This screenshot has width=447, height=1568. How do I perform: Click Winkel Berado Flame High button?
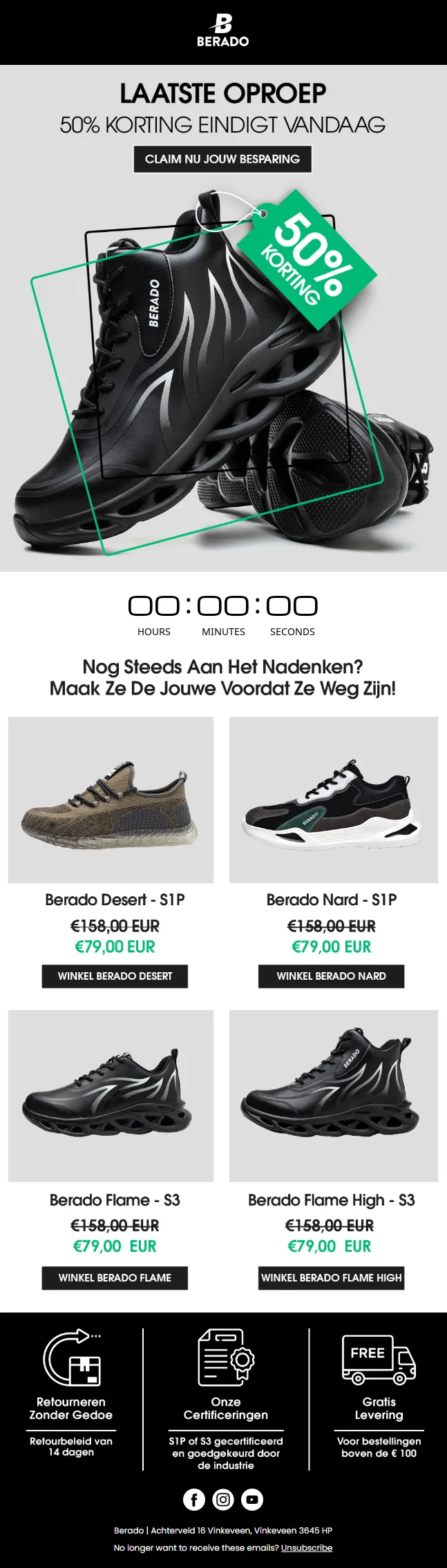[331, 1277]
